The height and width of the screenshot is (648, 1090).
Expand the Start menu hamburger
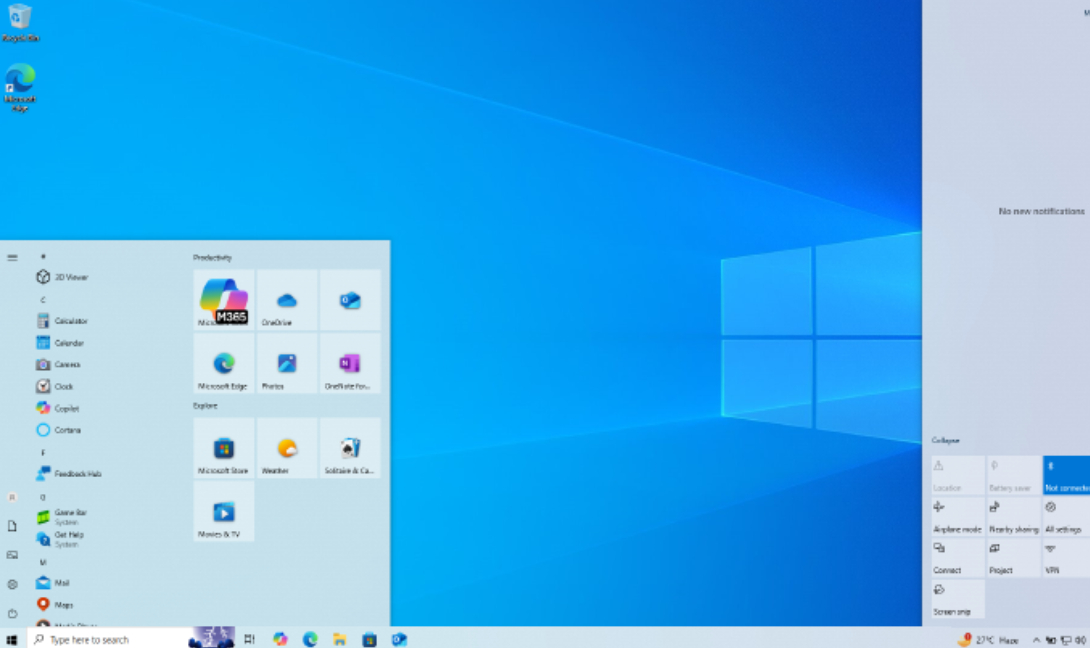(12, 257)
